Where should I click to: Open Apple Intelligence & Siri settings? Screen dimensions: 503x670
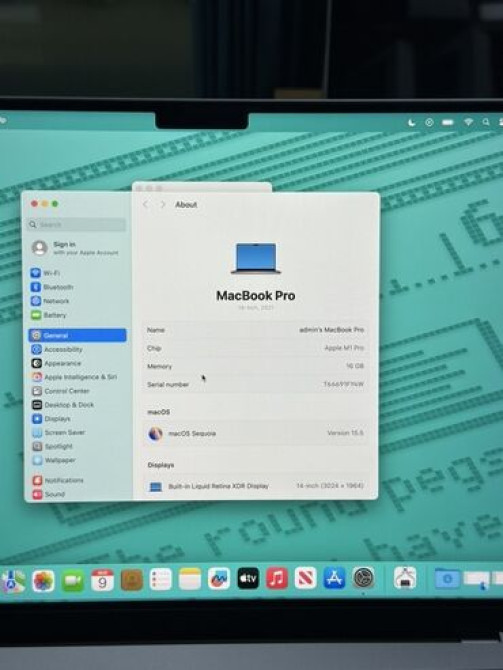74,377
